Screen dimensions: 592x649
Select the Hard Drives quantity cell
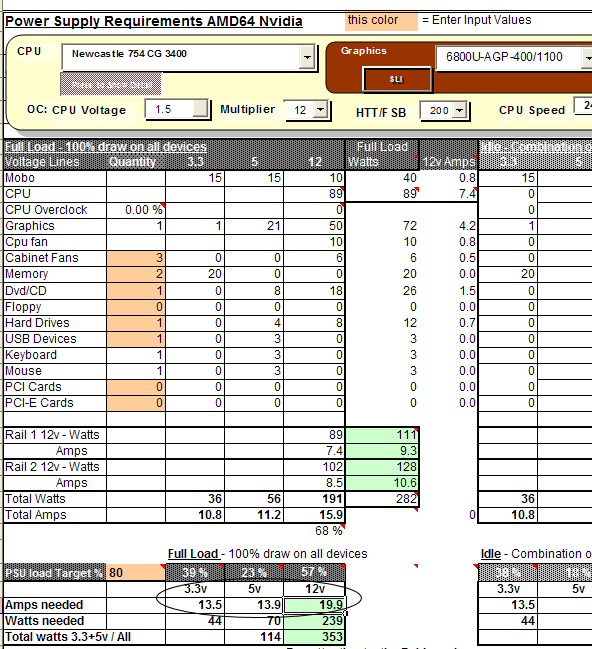click(136, 322)
